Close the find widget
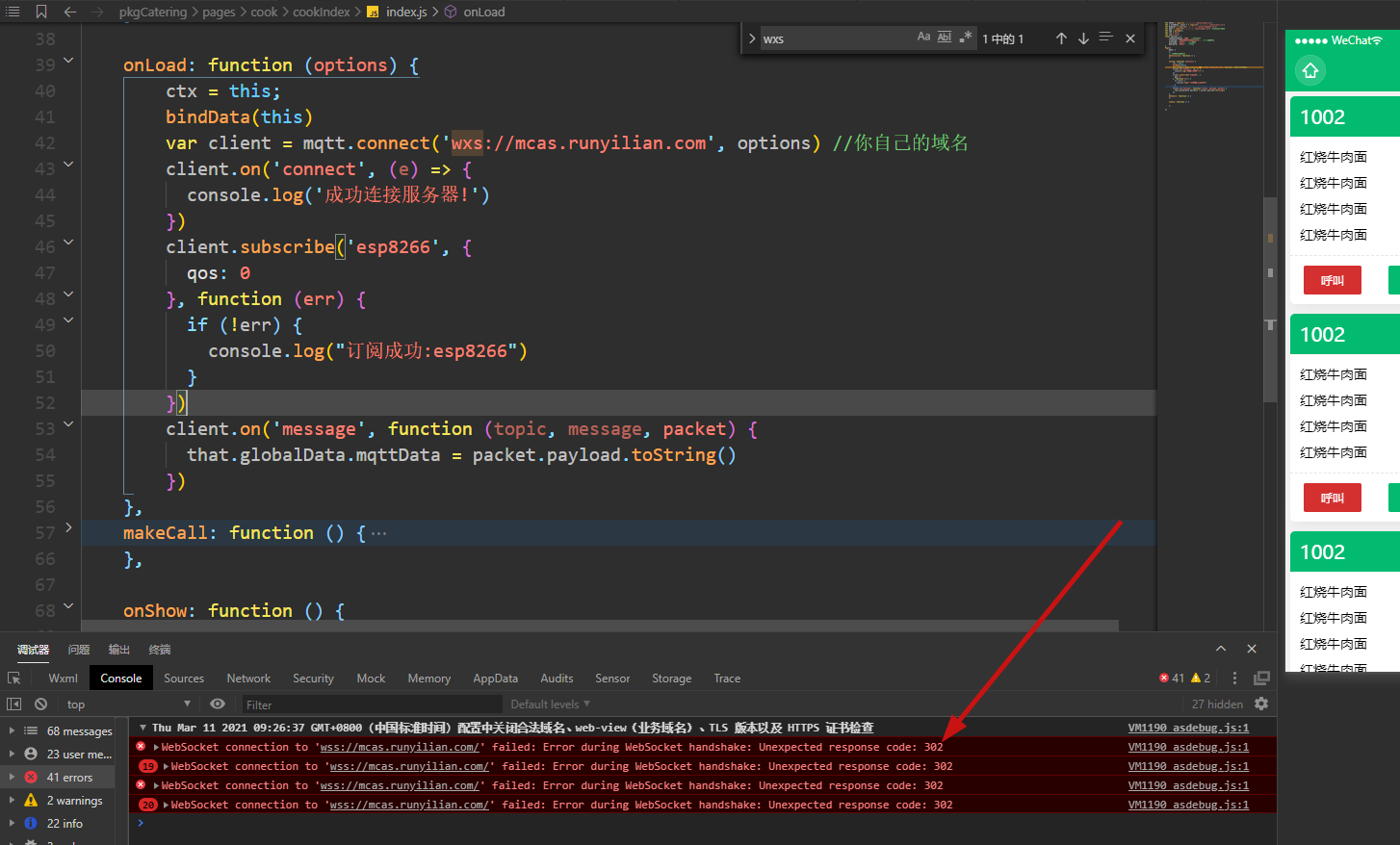Image resolution: width=1400 pixels, height=845 pixels. (x=1130, y=38)
